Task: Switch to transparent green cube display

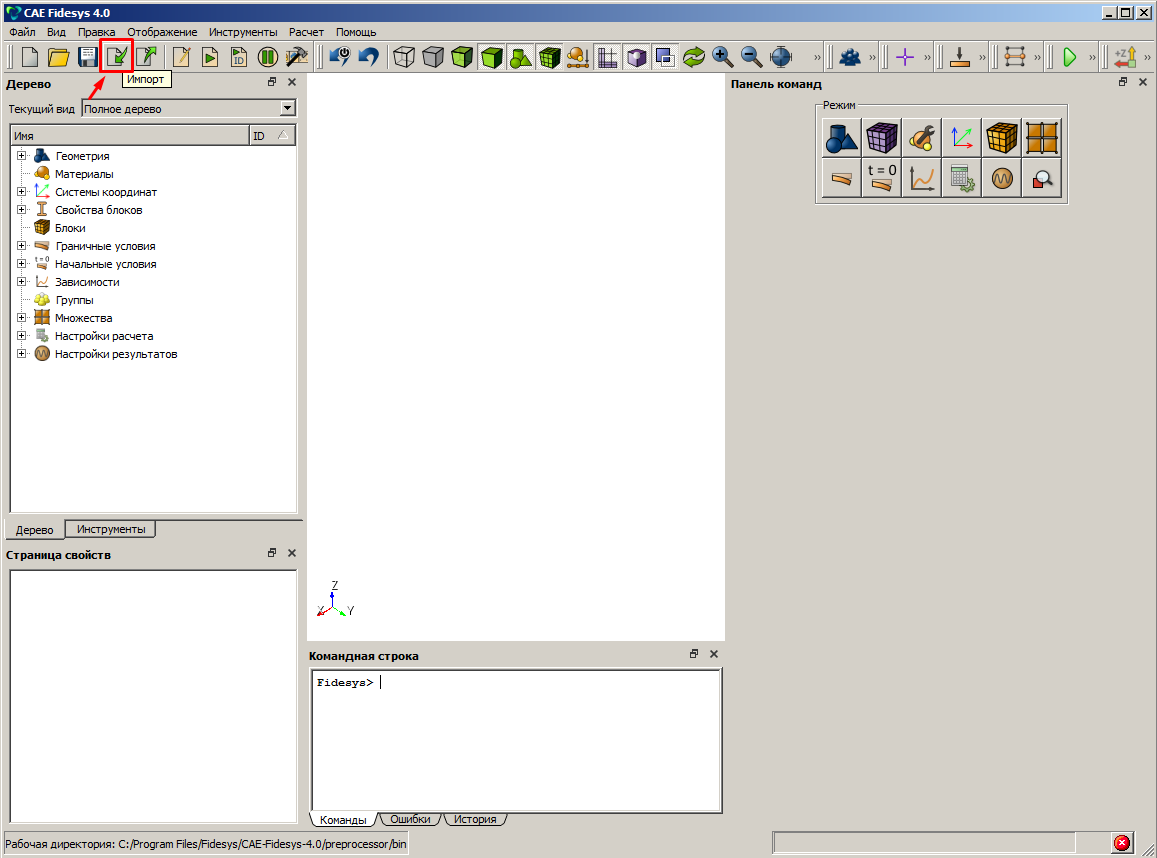Action: (462, 57)
